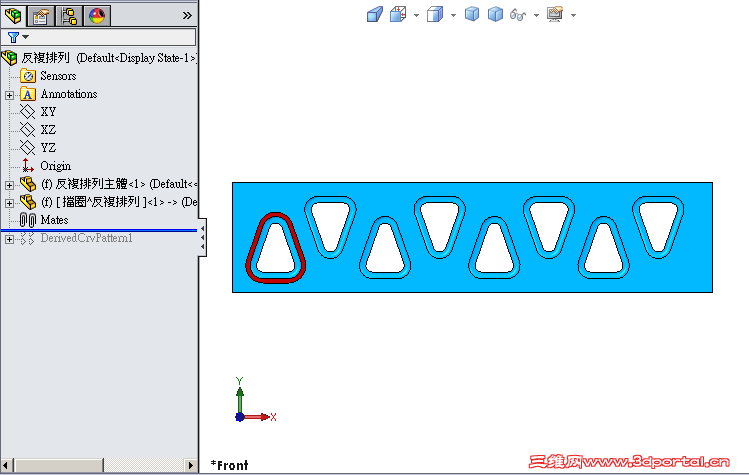The image size is (749, 475).
Task: Expand the 反複排列主體<1> component
Action: coord(9,184)
